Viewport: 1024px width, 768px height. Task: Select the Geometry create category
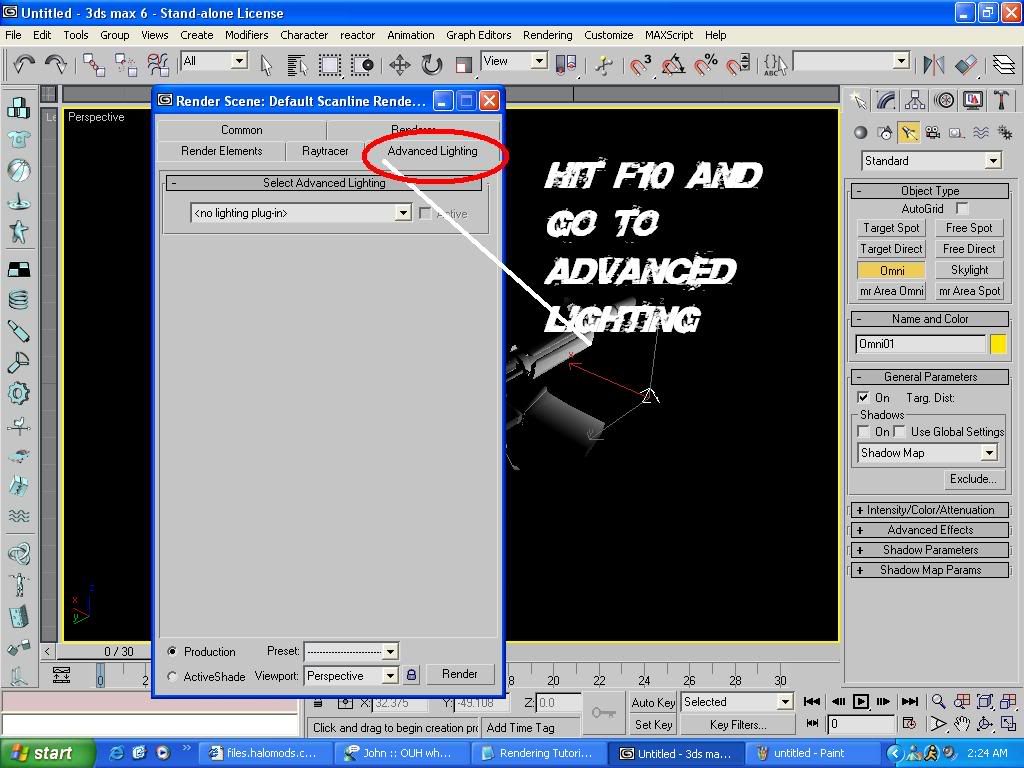861,133
